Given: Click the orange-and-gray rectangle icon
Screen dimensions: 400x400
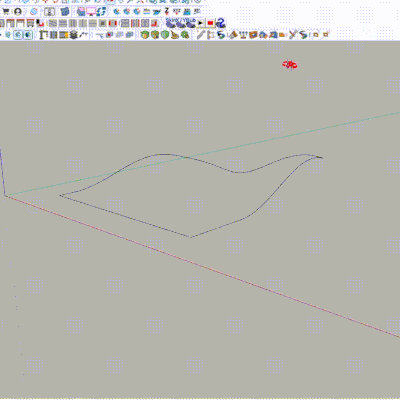Looking at the screenshot, I should pyautogui.click(x=64, y=34).
